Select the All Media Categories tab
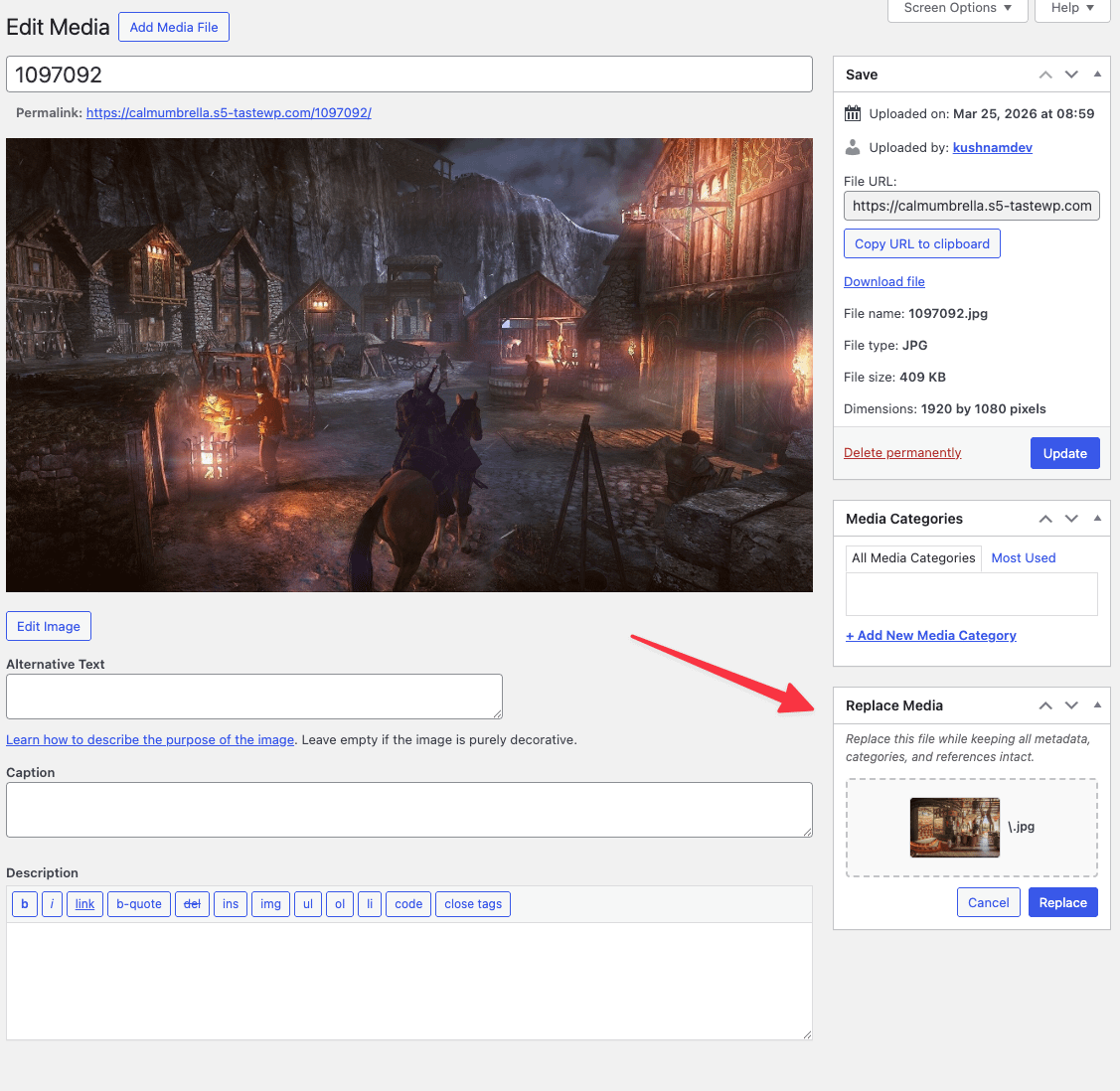Viewport: 1120px width, 1091px height. 913,558
